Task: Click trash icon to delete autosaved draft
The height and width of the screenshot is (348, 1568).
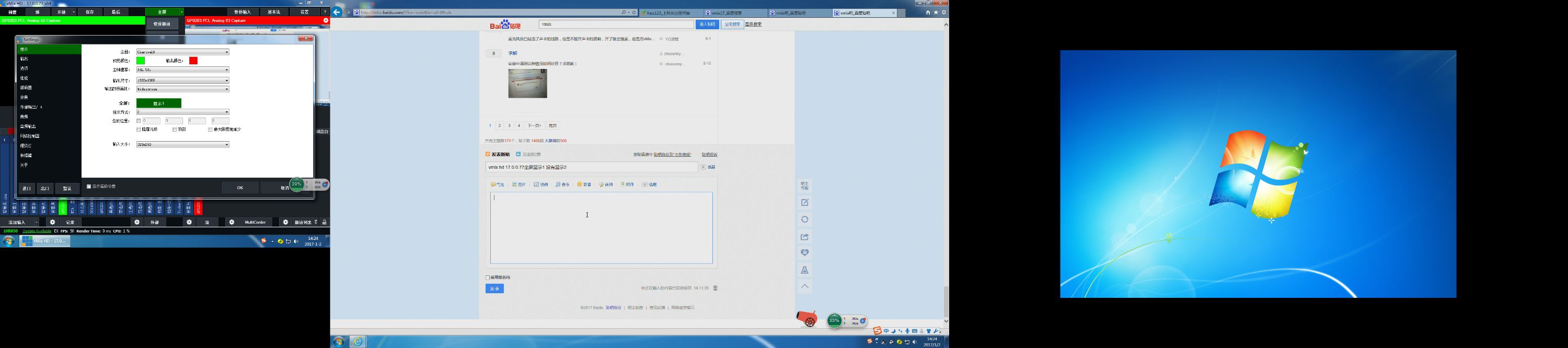Action: point(715,288)
